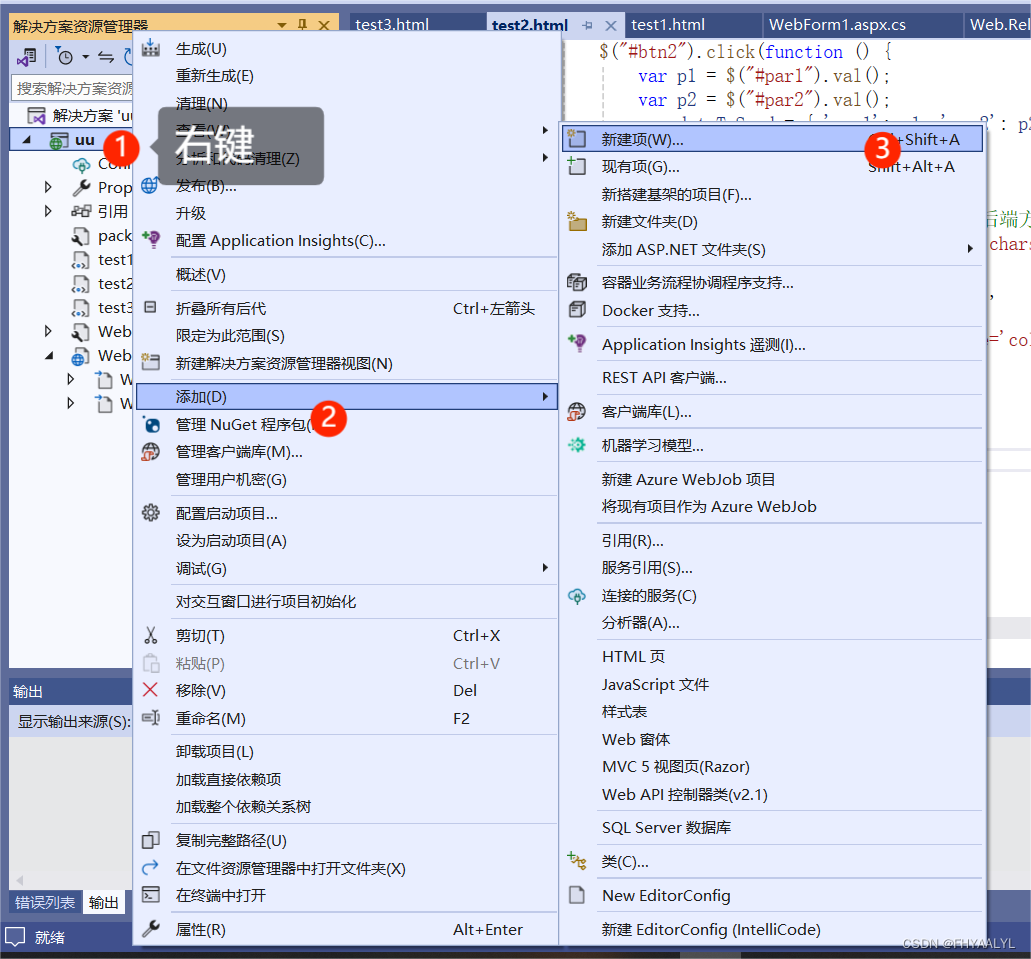
Task: Click the machine learning model icon
Action: 577,445
